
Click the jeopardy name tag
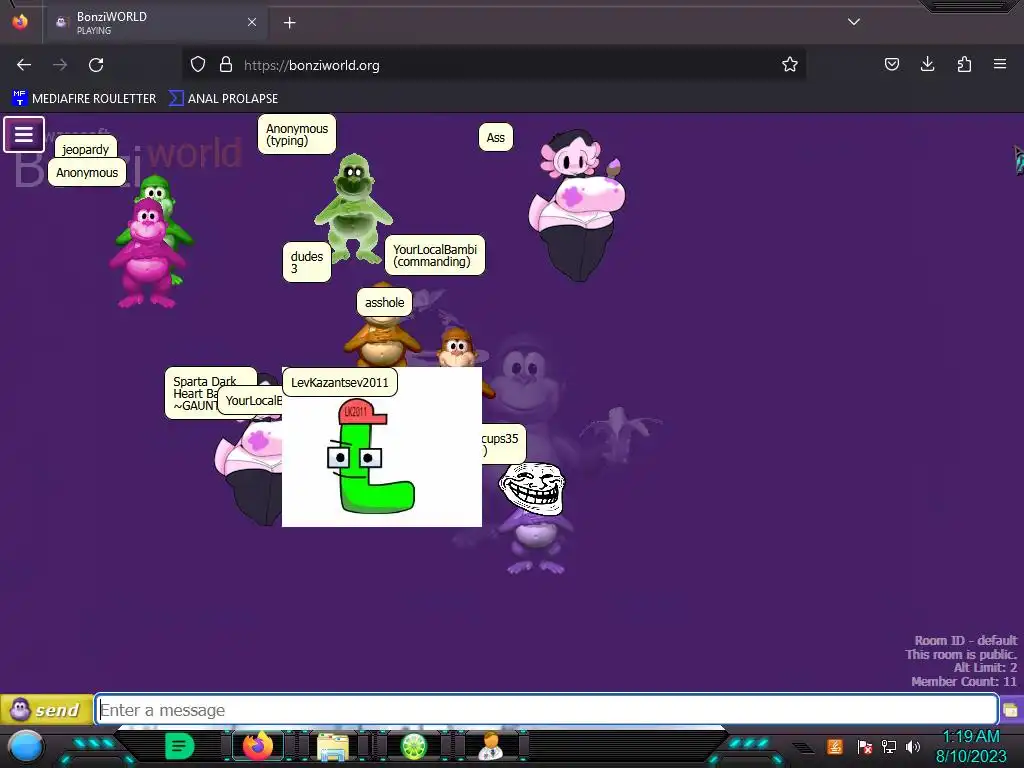coord(86,149)
